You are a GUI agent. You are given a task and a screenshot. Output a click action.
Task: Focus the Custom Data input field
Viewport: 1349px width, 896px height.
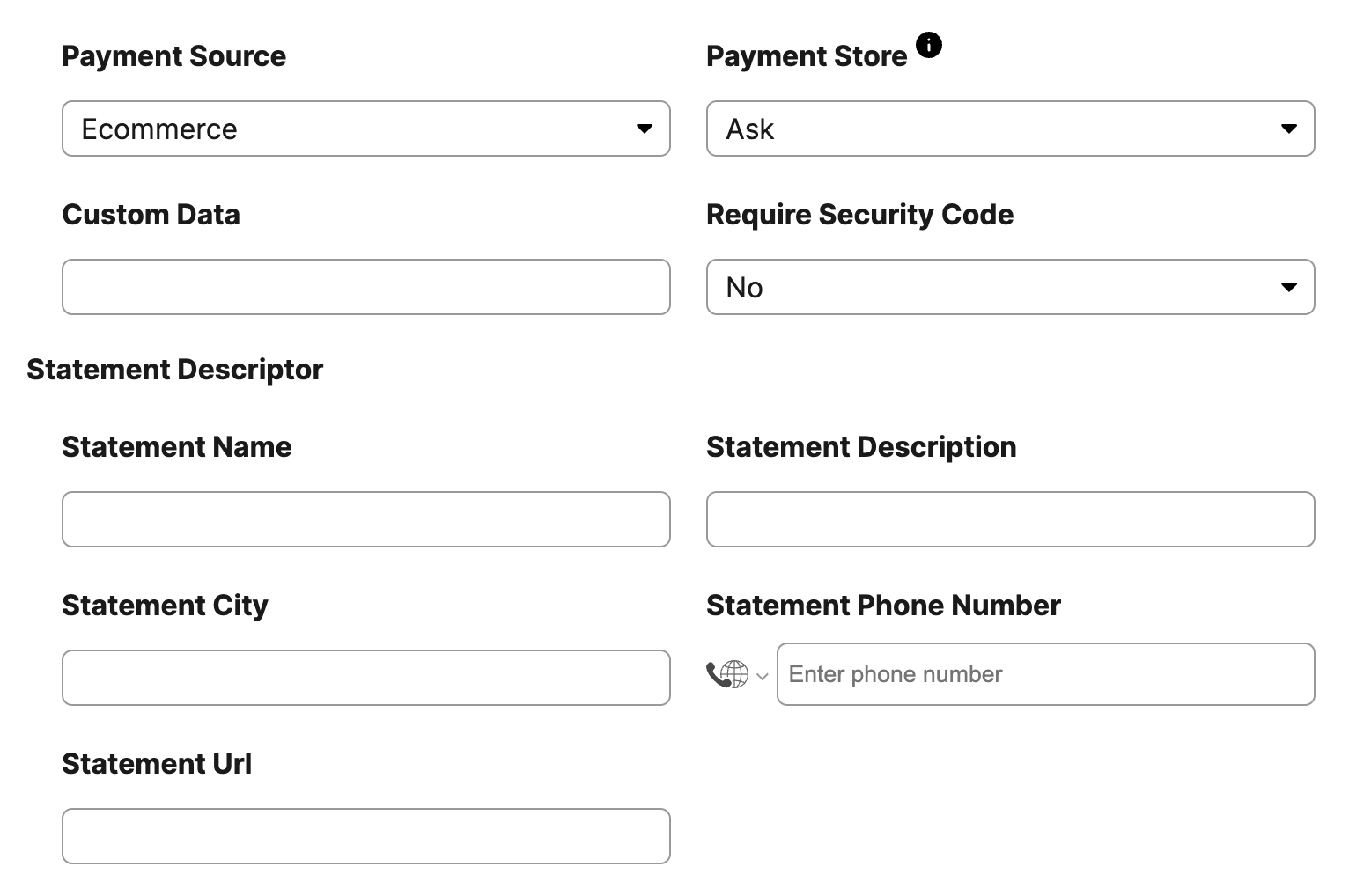[x=366, y=287]
